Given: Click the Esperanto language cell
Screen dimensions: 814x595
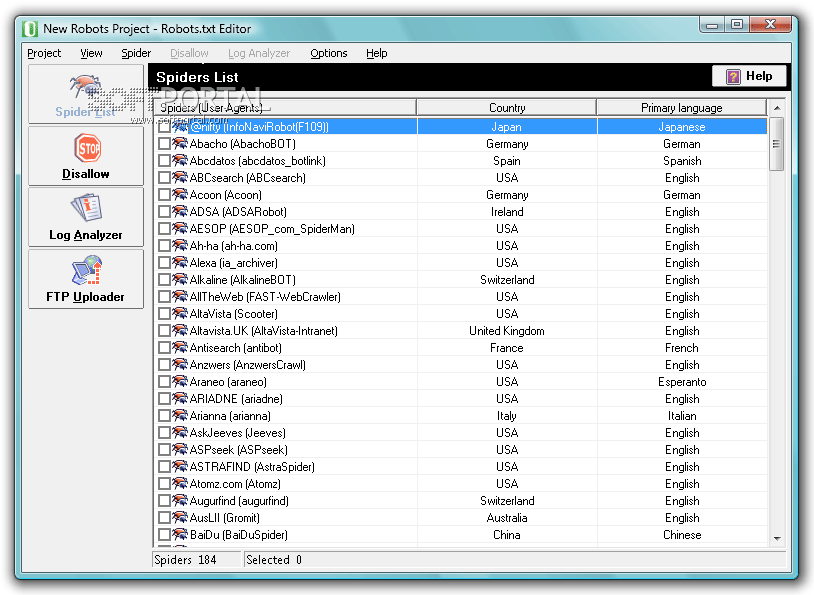Looking at the screenshot, I should 682,382.
